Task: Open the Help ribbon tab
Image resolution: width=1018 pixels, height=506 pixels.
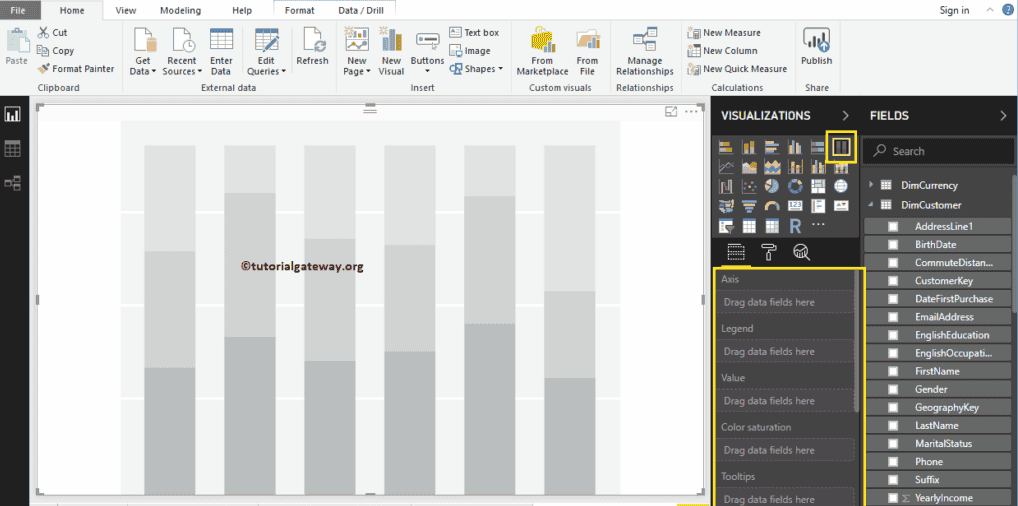Action: point(242,10)
